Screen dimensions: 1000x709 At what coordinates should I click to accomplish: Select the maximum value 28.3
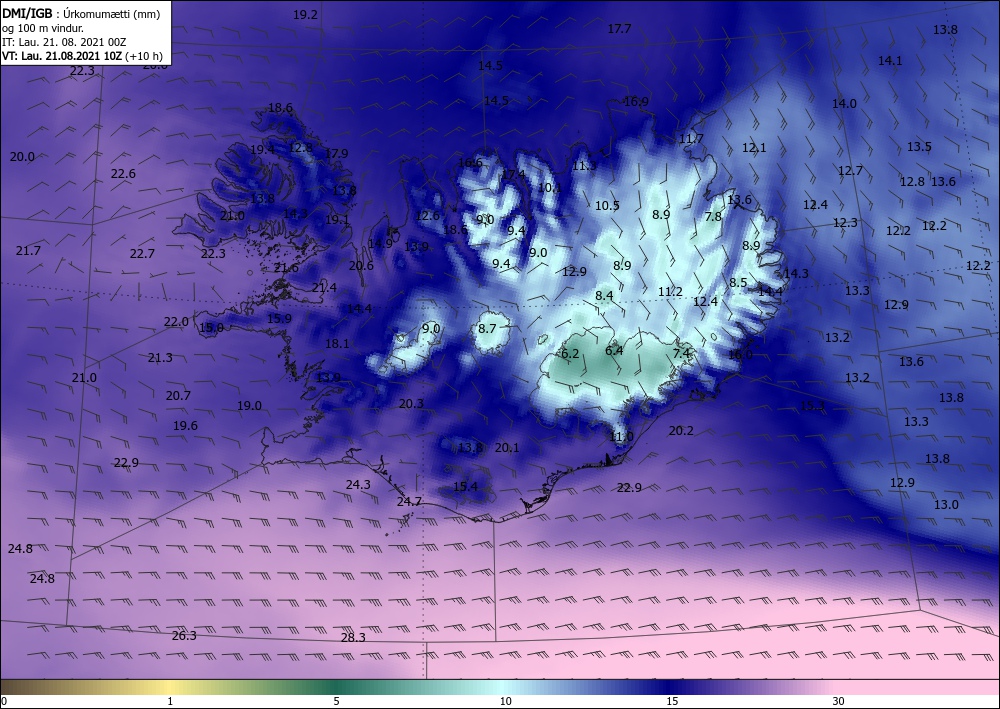(x=353, y=637)
